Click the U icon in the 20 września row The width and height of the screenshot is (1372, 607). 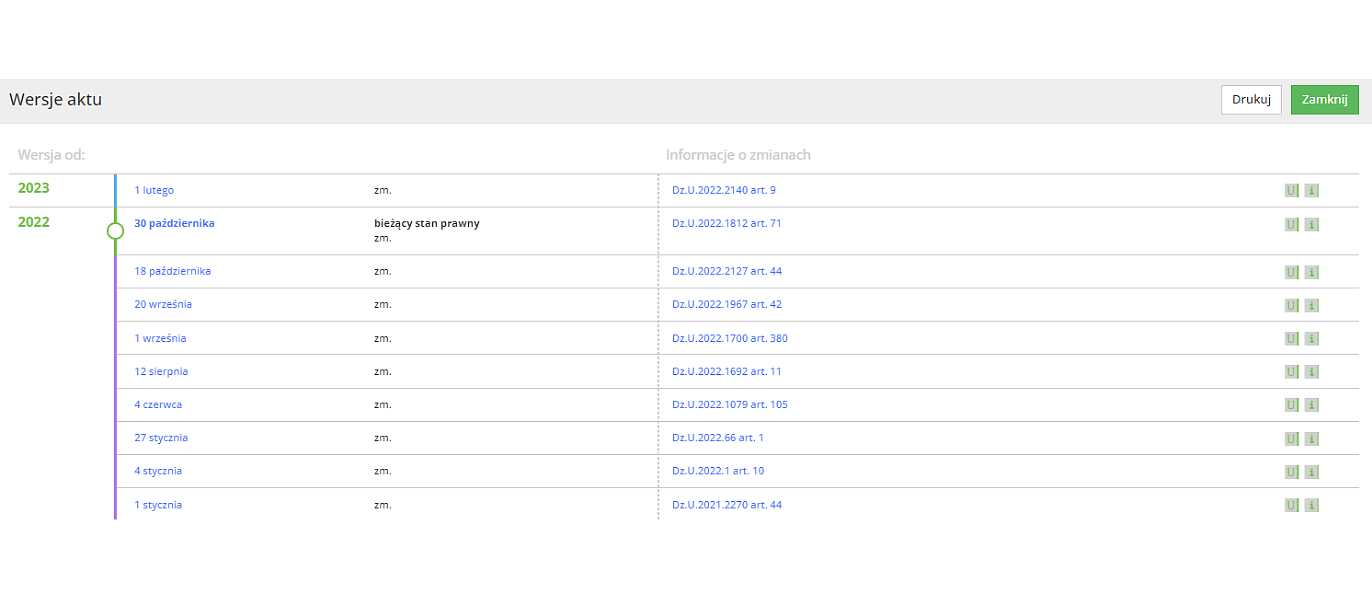(x=1291, y=305)
